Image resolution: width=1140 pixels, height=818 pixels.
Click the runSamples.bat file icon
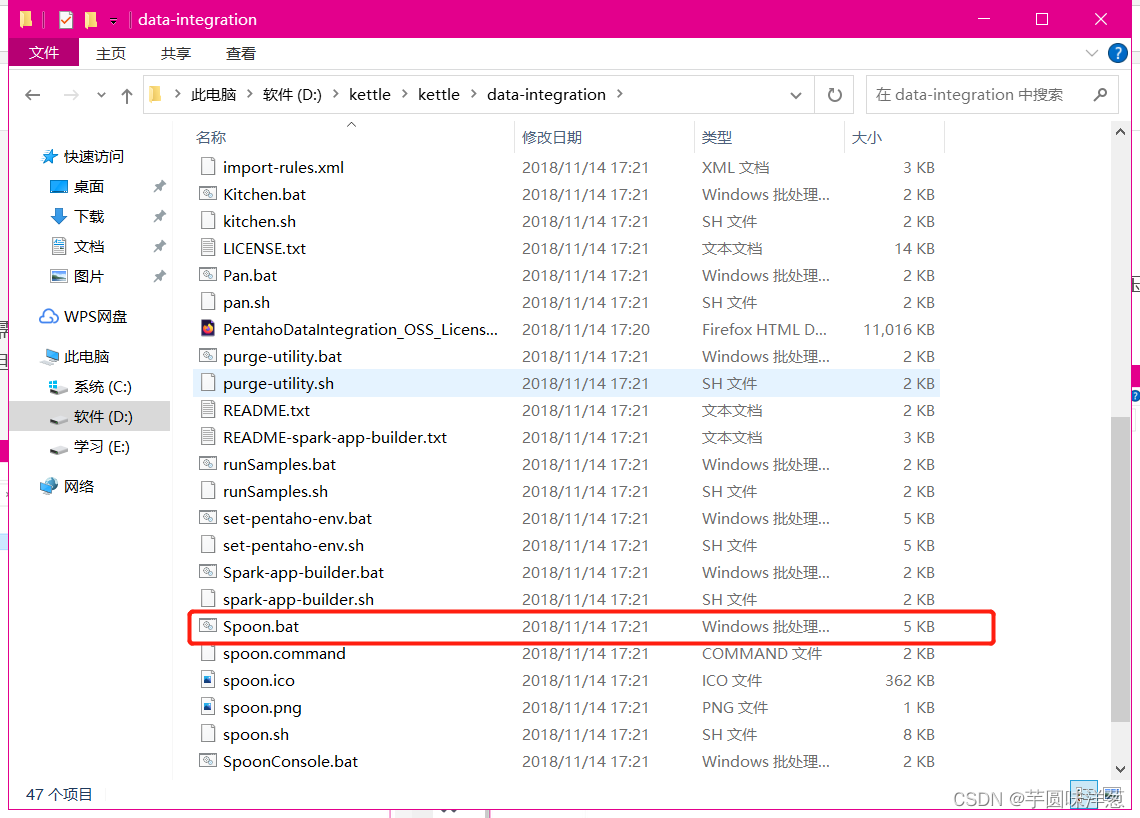click(208, 464)
